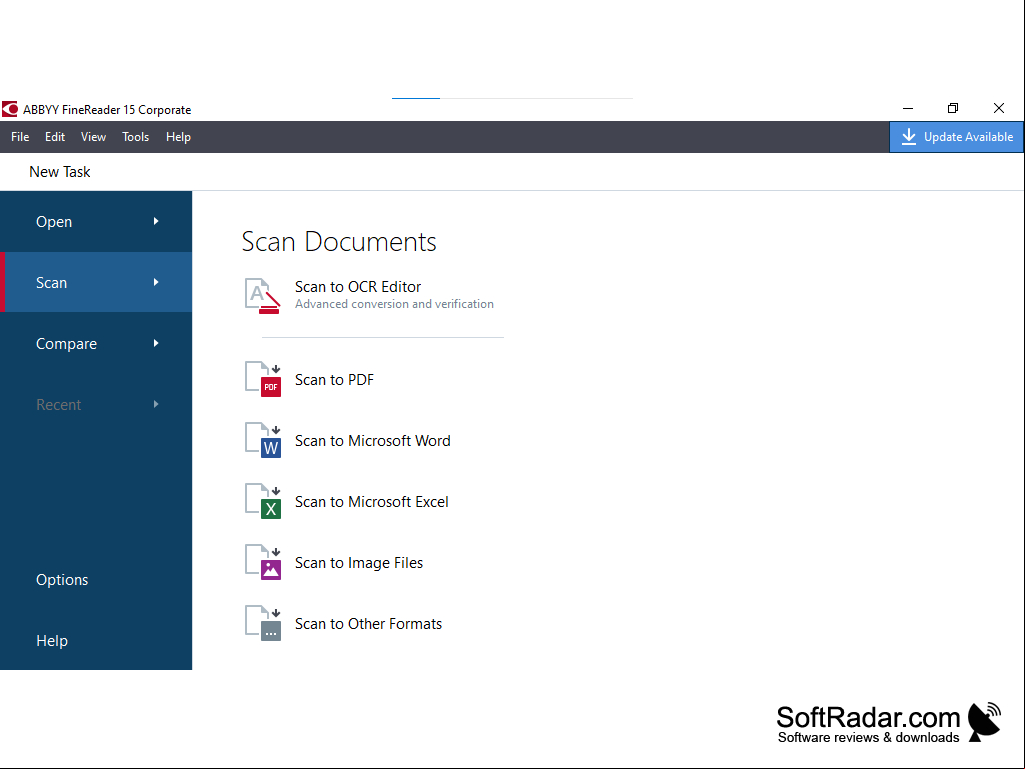Image resolution: width=1025 pixels, height=769 pixels.
Task: Open the Edit menu
Action: pyautogui.click(x=55, y=137)
